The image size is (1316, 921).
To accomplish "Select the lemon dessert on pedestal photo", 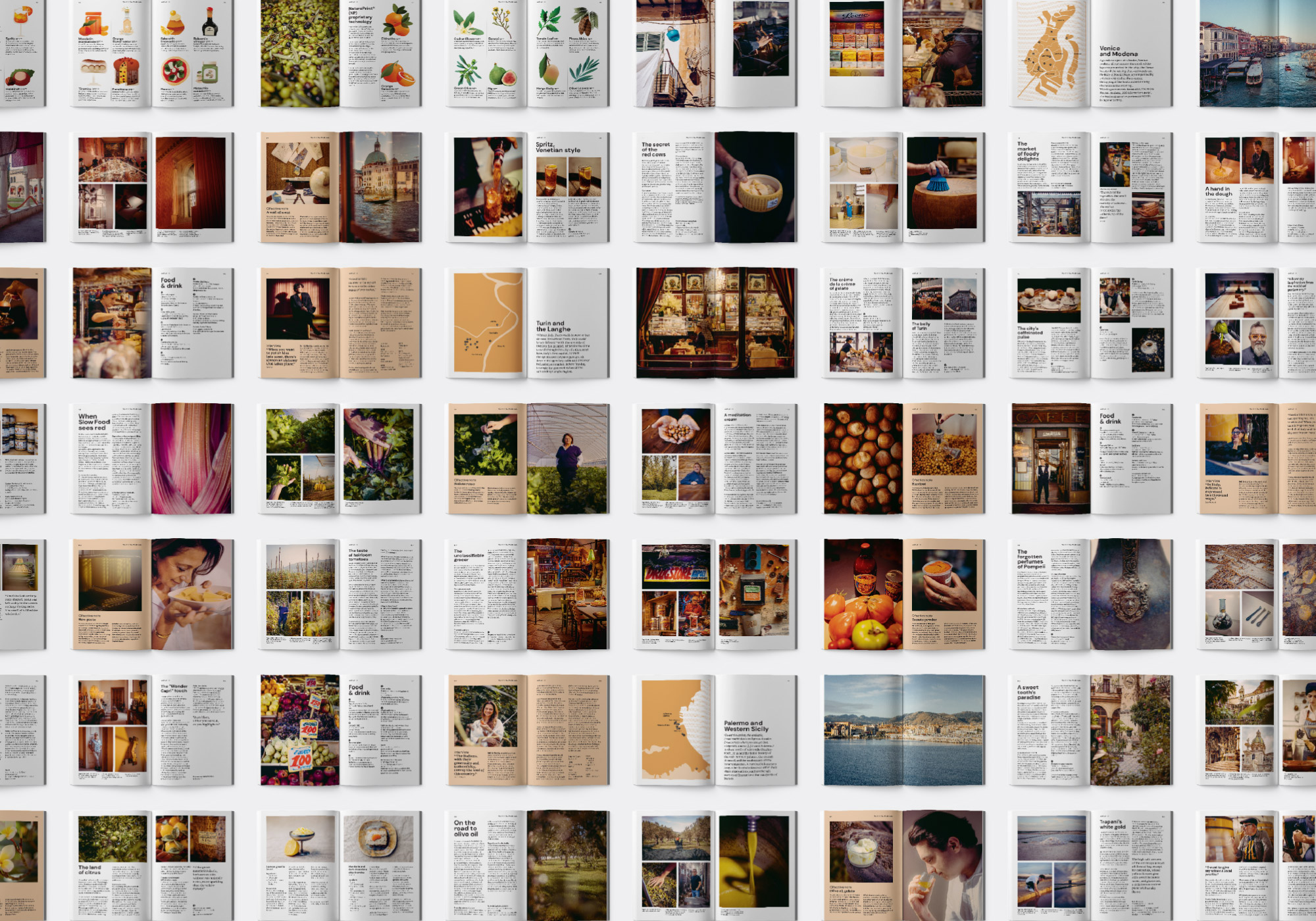I will pyautogui.click(x=299, y=839).
